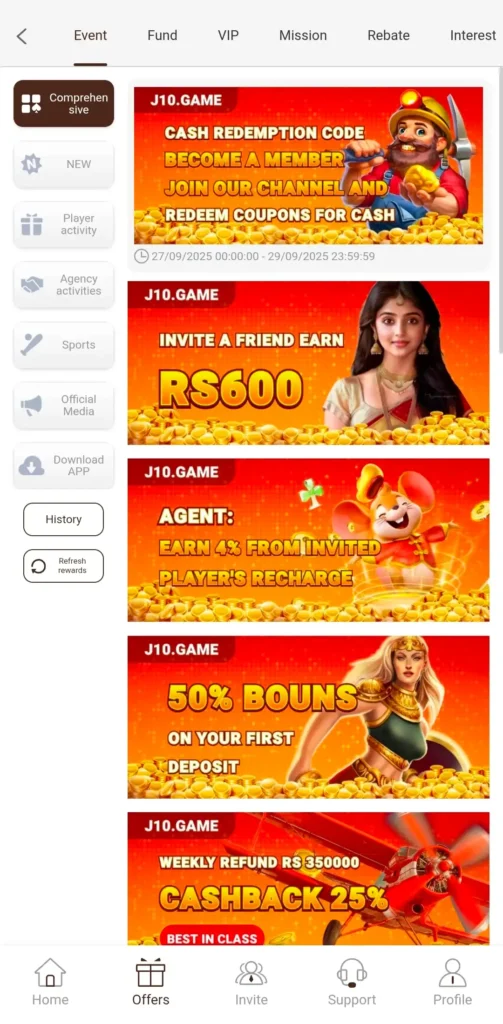Screen dimensions: 503x1024
Task: Click the History button
Action: point(63,519)
